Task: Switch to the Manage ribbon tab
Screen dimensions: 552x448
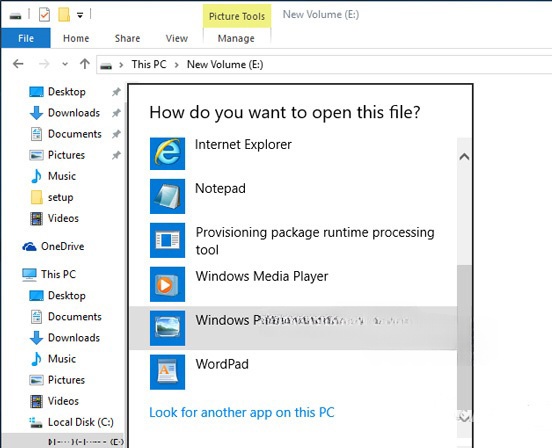Action: pyautogui.click(x=236, y=38)
